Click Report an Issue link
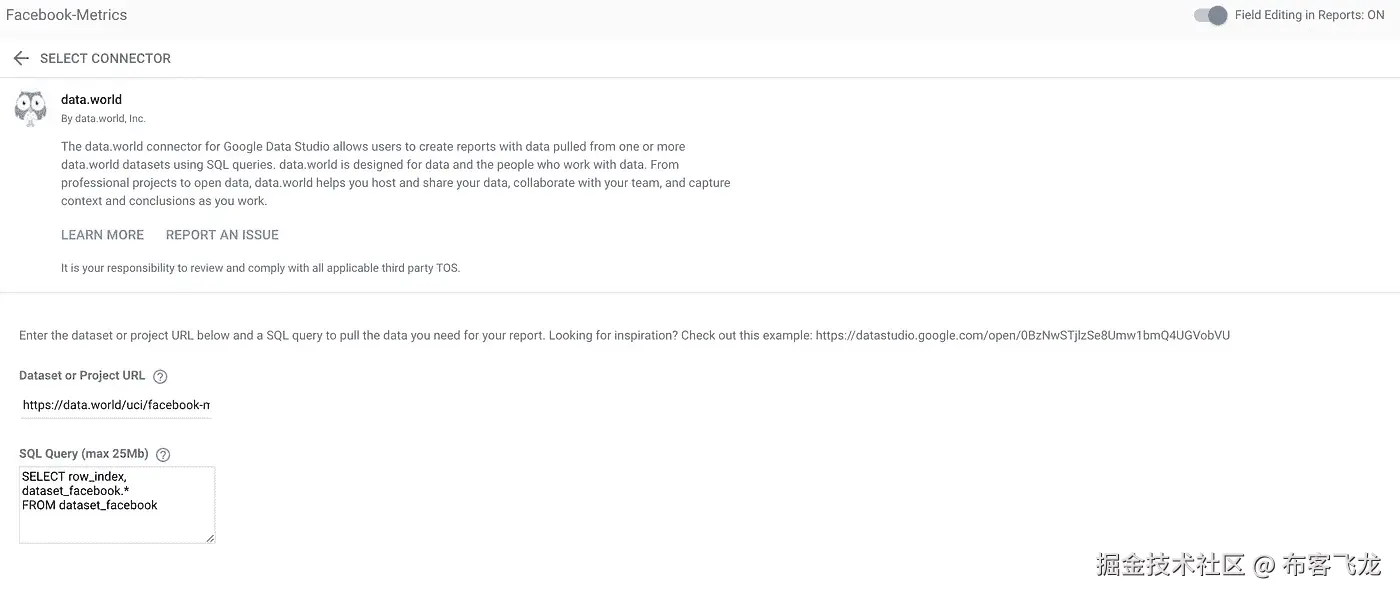Viewport: 1400px width, 597px height. [222, 235]
